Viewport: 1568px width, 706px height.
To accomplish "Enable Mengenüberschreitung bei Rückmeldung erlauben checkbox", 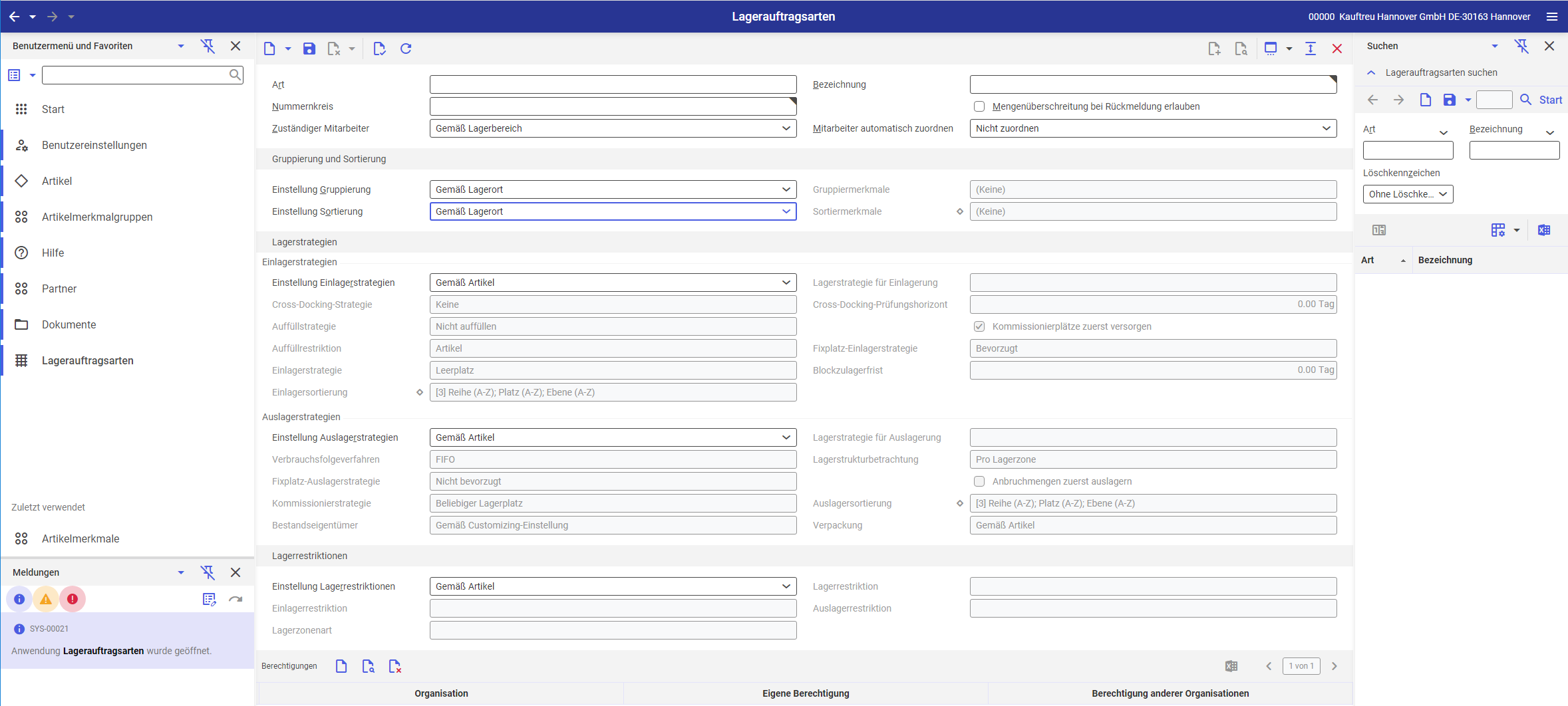I will [x=979, y=106].
